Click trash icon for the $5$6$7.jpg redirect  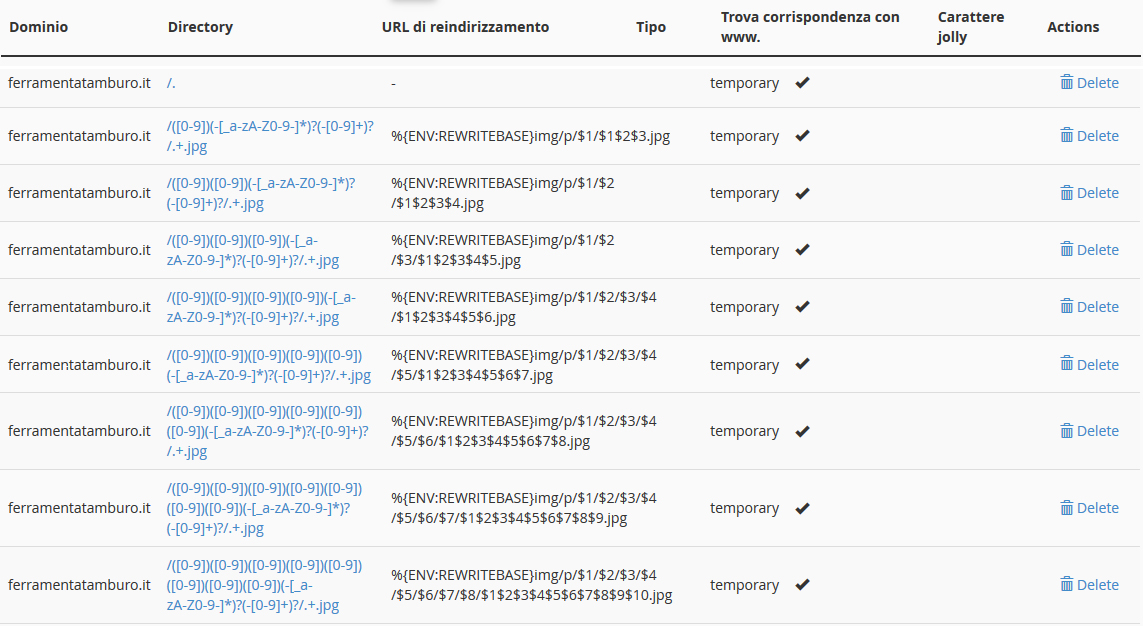[x=1066, y=364]
